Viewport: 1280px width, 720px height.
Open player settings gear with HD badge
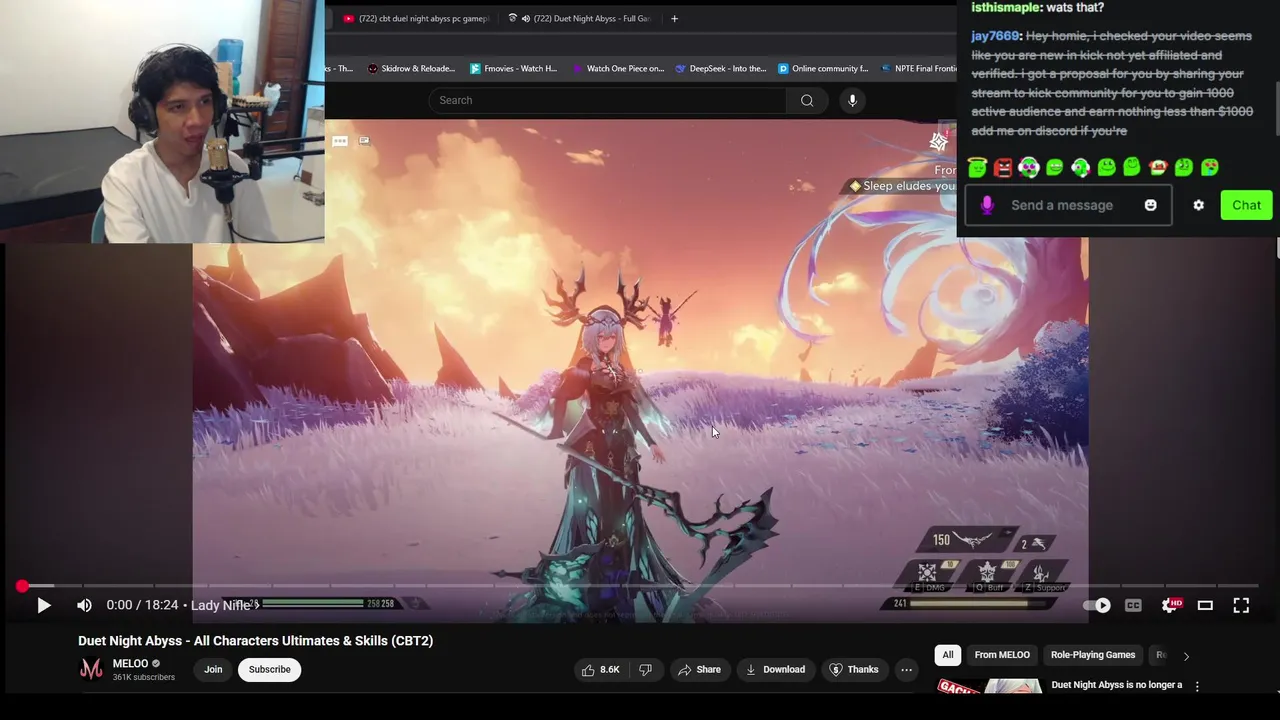pos(1170,605)
